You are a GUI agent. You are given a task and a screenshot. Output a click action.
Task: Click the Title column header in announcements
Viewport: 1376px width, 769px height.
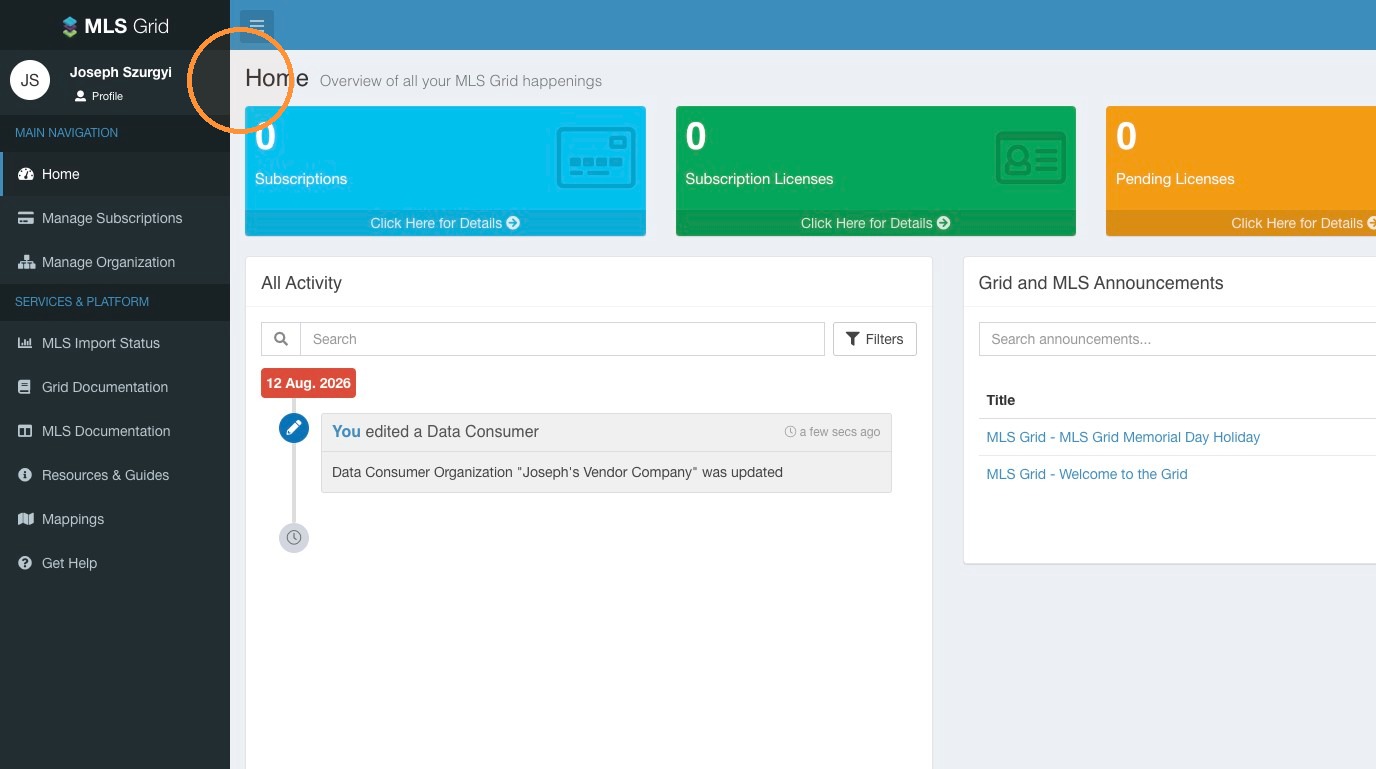tap(1001, 400)
